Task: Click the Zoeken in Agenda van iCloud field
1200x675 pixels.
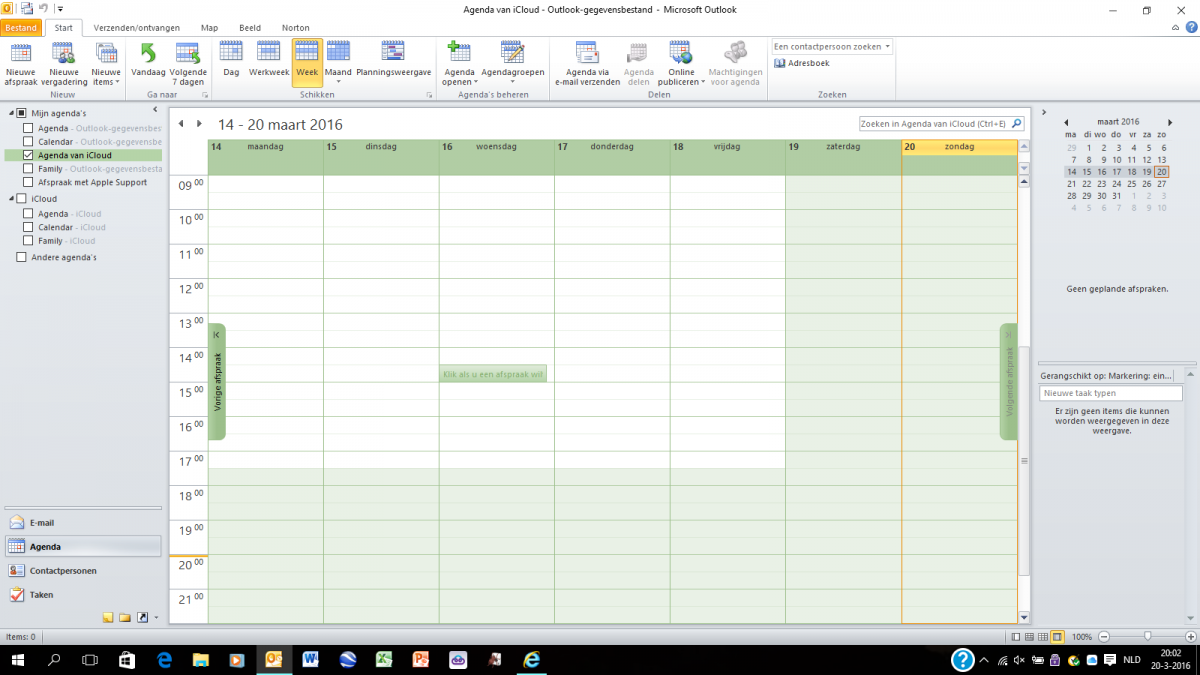Action: coord(942,124)
